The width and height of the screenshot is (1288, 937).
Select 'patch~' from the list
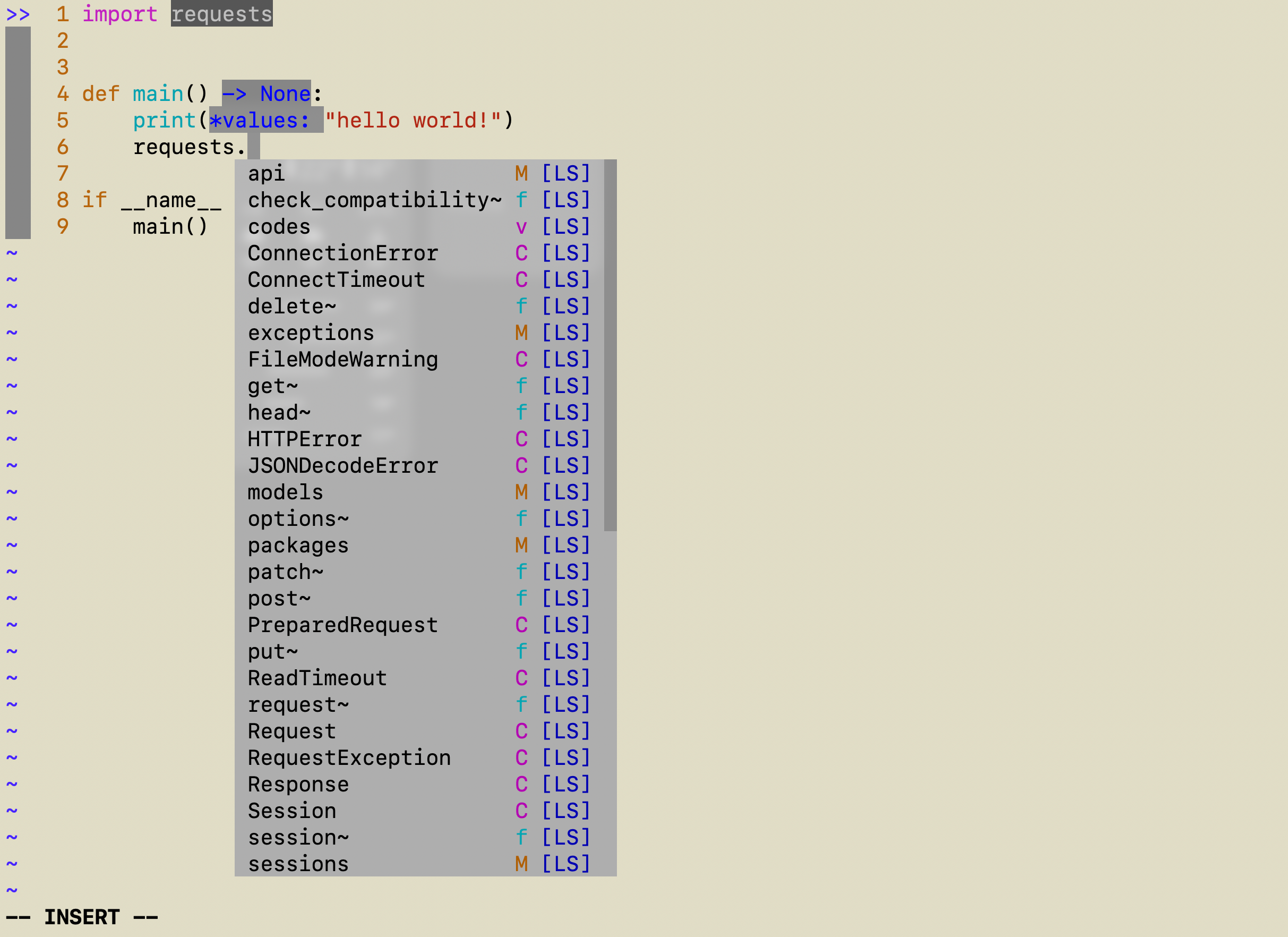pyautogui.click(x=419, y=572)
